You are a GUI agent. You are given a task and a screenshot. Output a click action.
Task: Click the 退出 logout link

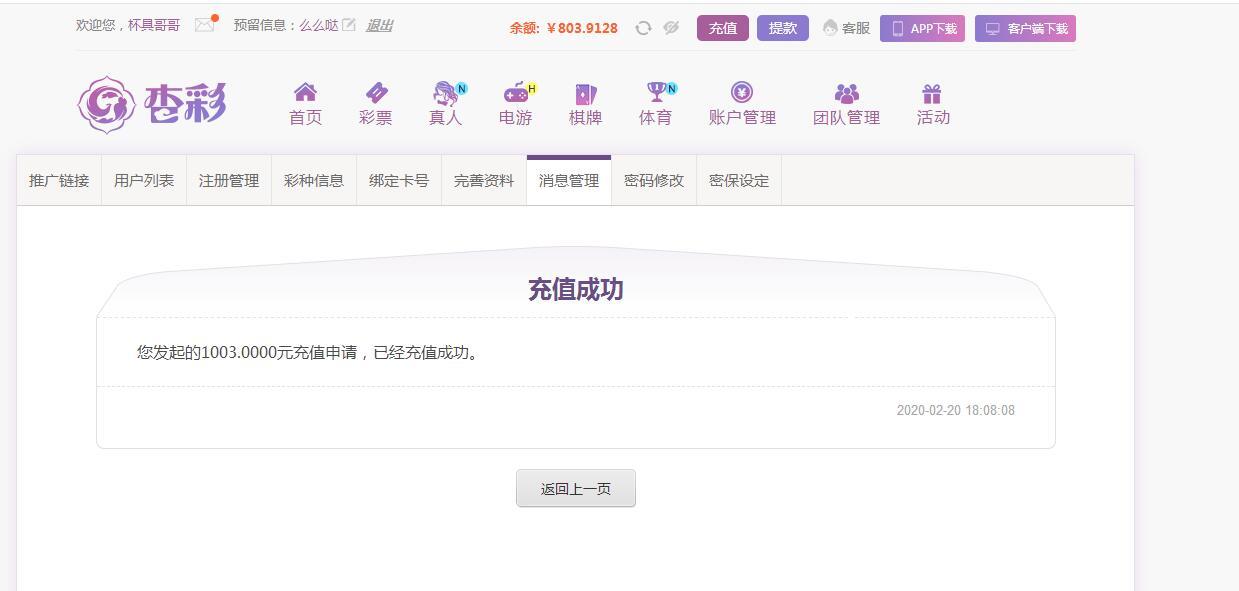(379, 26)
